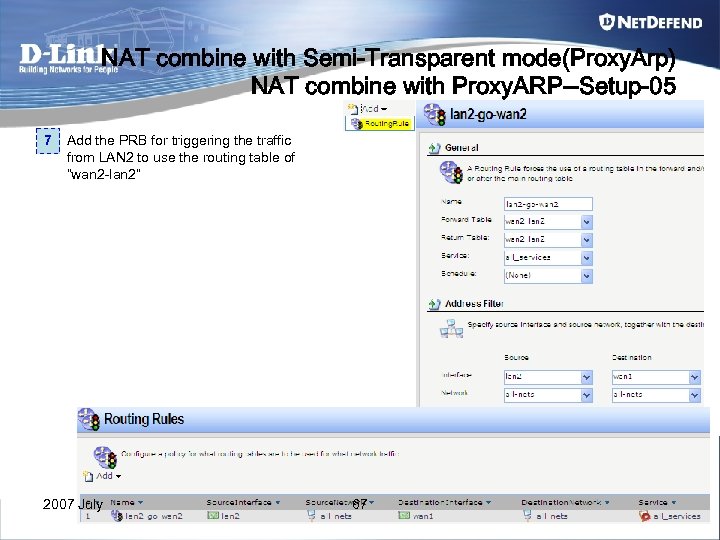
Task: Click the wan1 destination interface cell icon
Action: pyautogui.click(x=404, y=516)
